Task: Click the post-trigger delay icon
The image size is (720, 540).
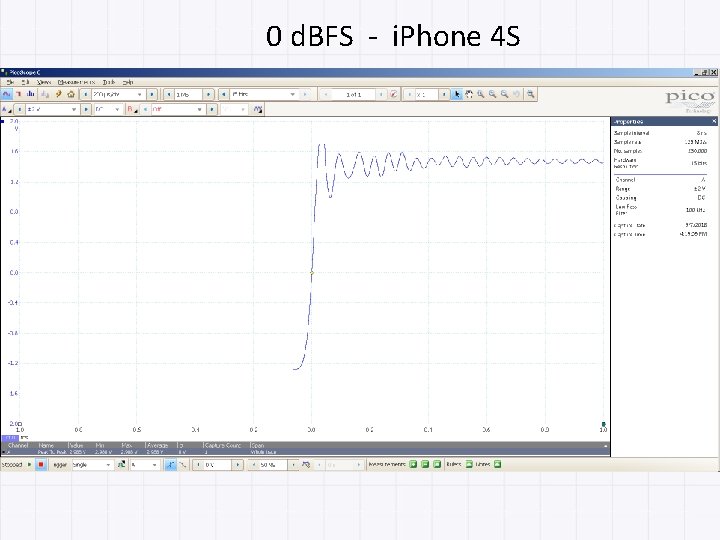Action: click(306, 465)
